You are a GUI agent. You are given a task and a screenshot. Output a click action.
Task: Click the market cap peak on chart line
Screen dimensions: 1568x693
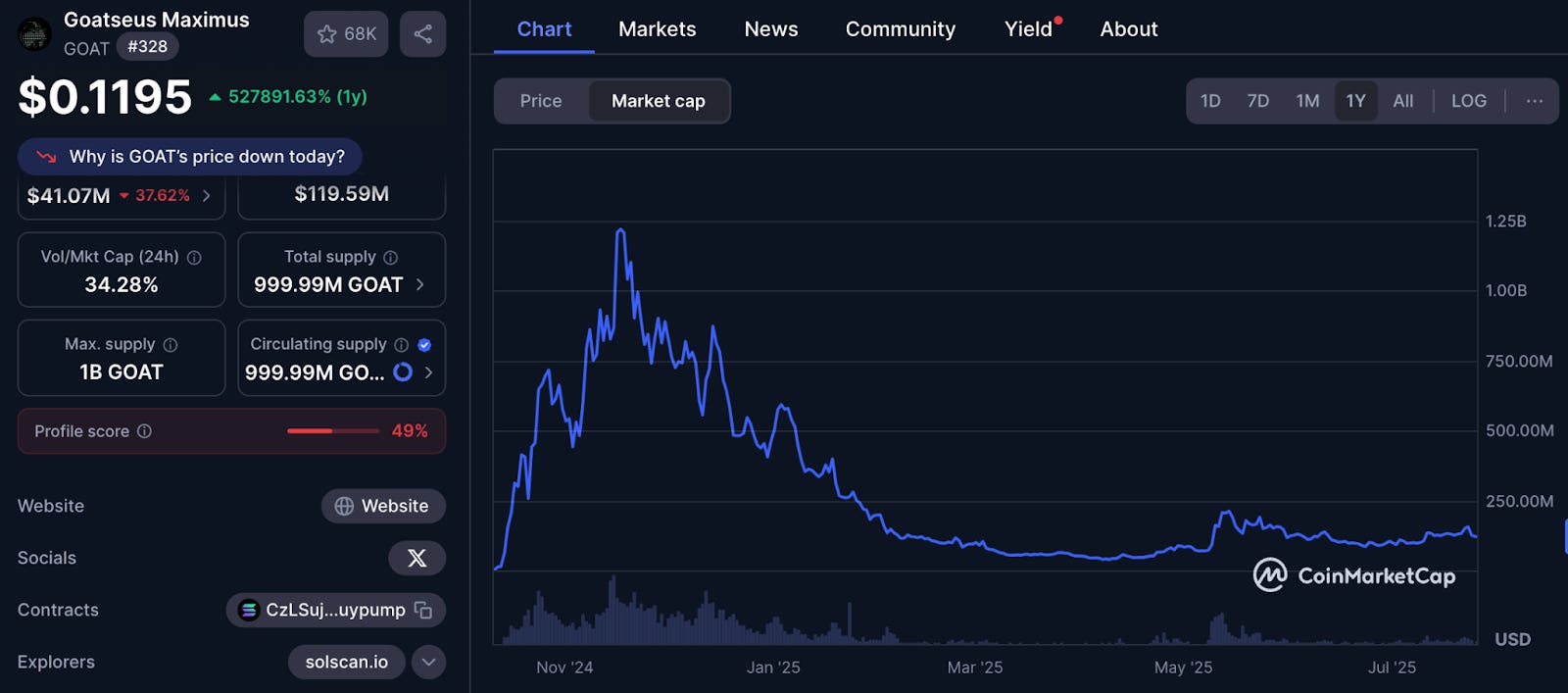pyautogui.click(x=620, y=230)
